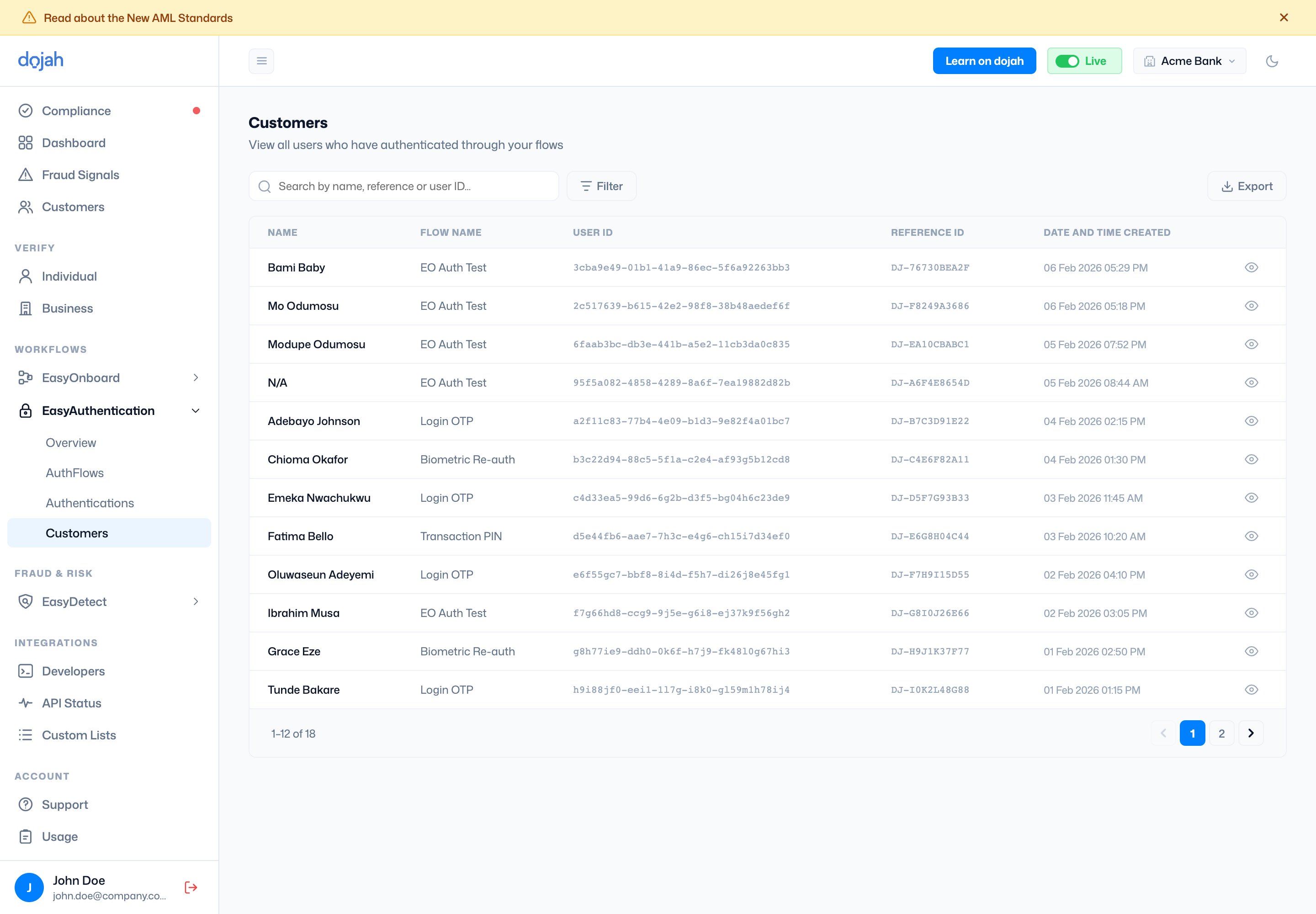The image size is (1316, 914).
Task: Expand the EasyDetect submenu chevron
Action: pyautogui.click(x=196, y=601)
